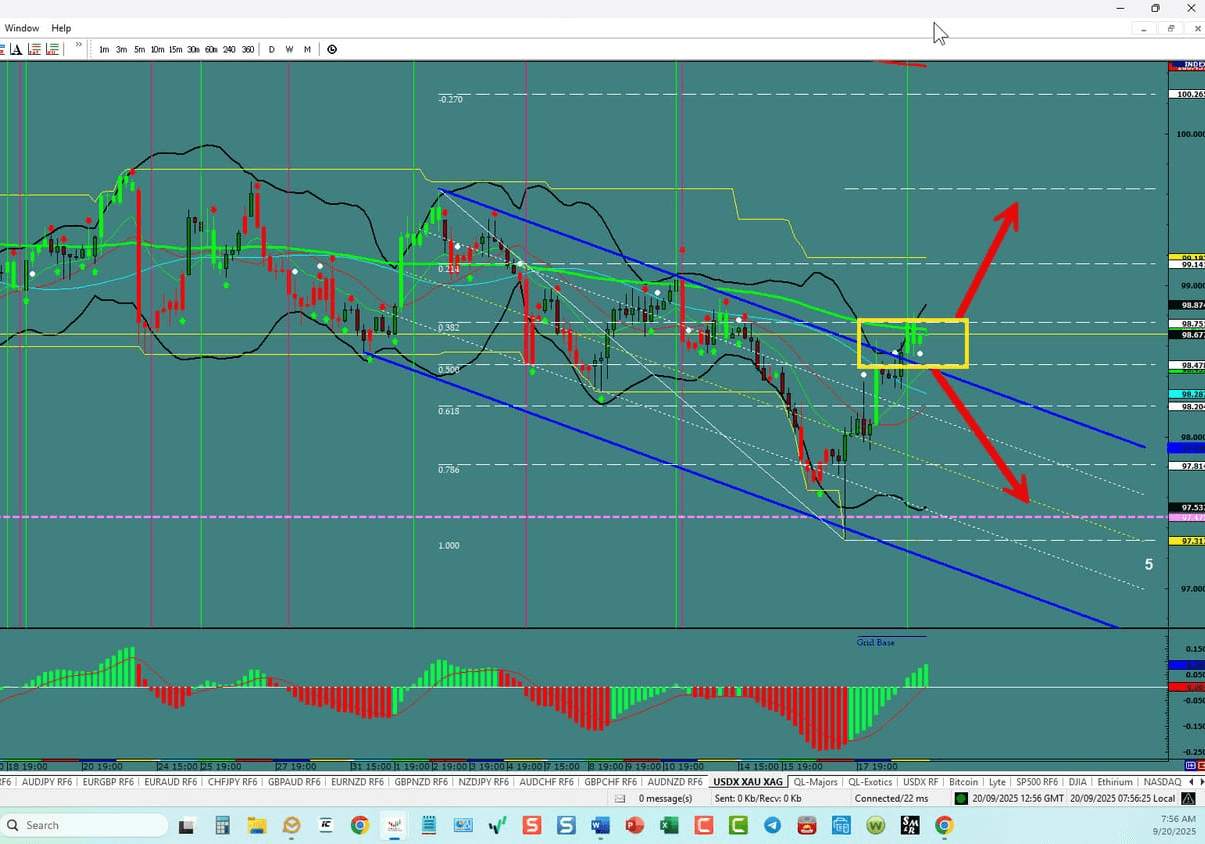Expand the hidden toolbar items chevron
This screenshot has width=1205, height=844.
78,45
